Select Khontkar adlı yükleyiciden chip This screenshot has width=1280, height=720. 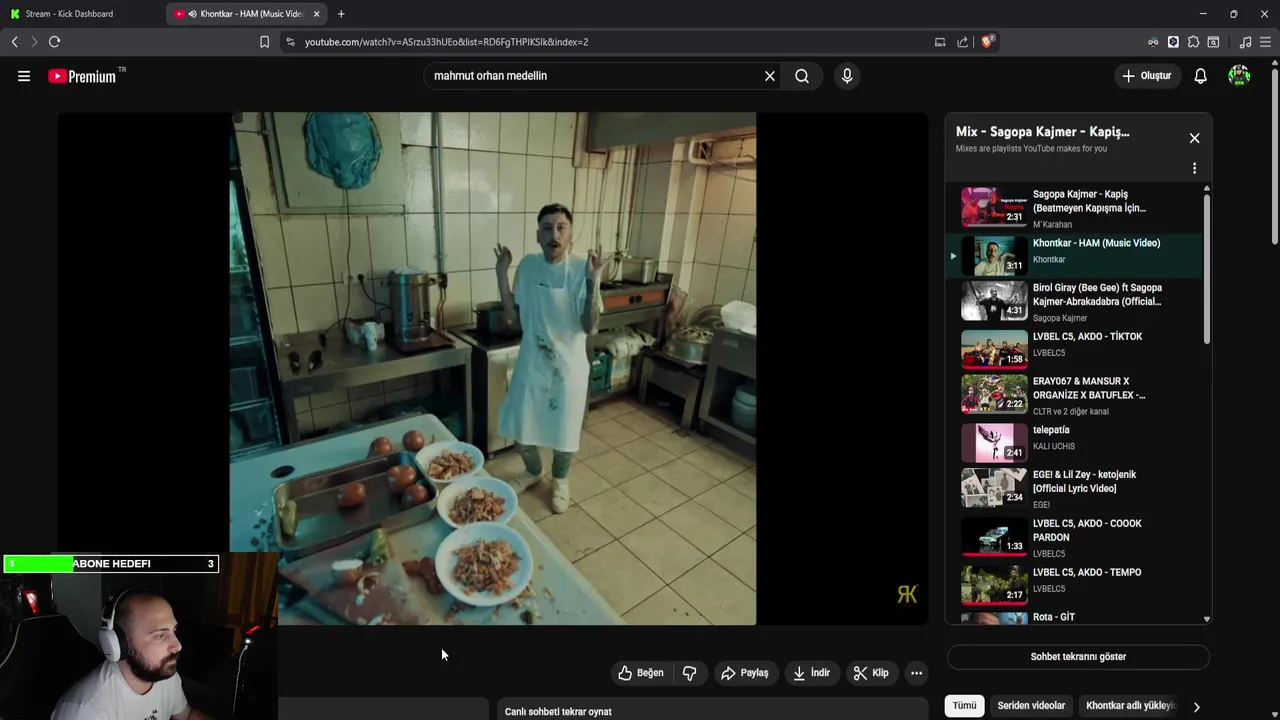point(1129,706)
